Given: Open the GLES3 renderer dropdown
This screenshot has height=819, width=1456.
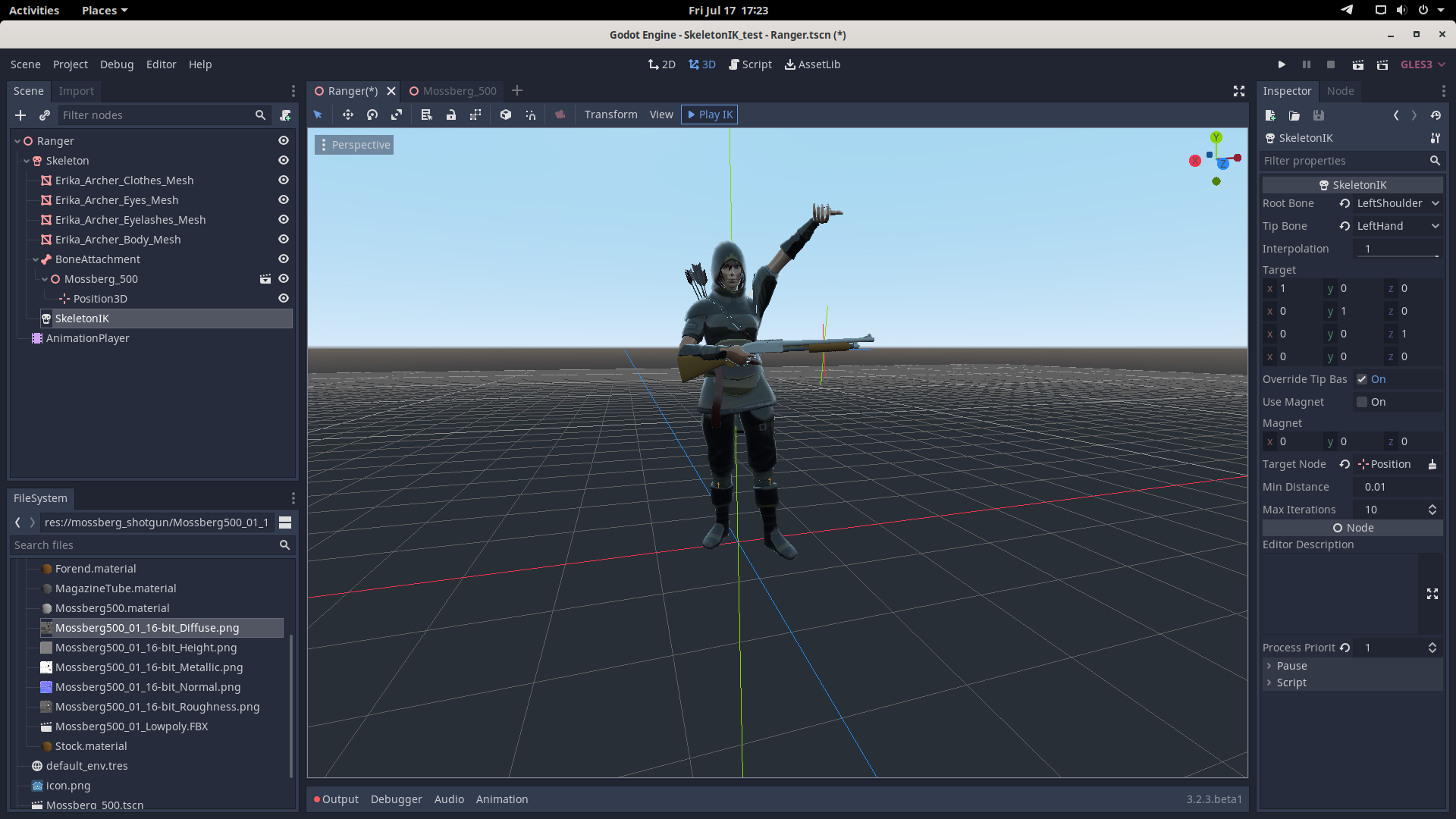Looking at the screenshot, I should coord(1423,64).
